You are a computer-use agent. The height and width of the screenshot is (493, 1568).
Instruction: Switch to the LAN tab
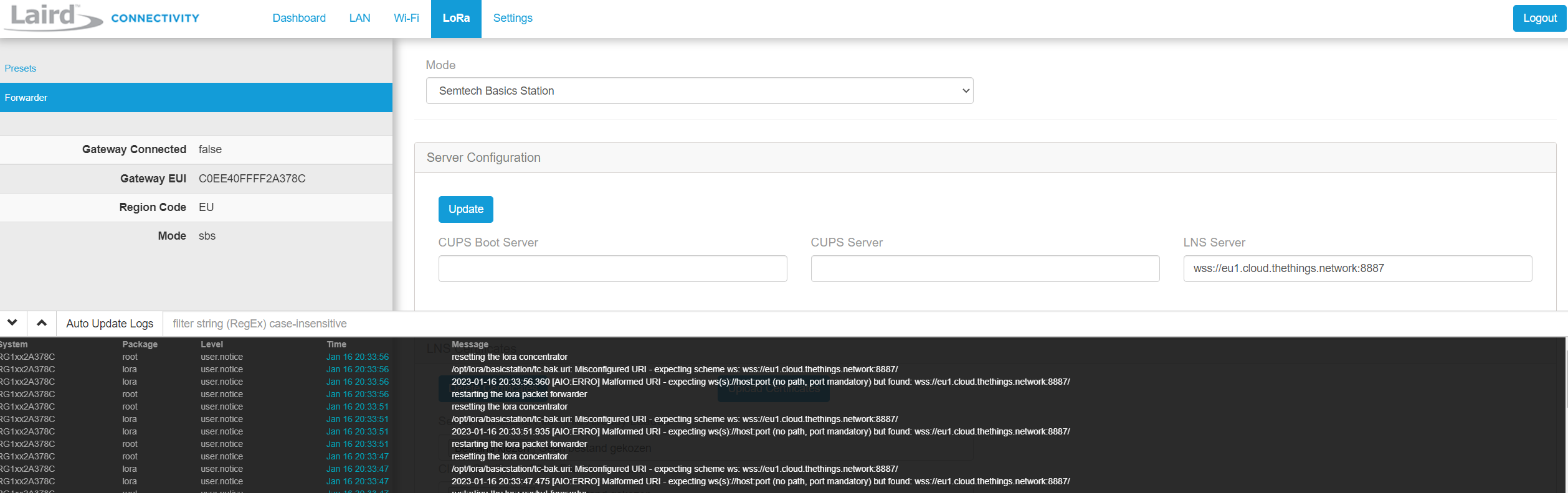pos(359,18)
